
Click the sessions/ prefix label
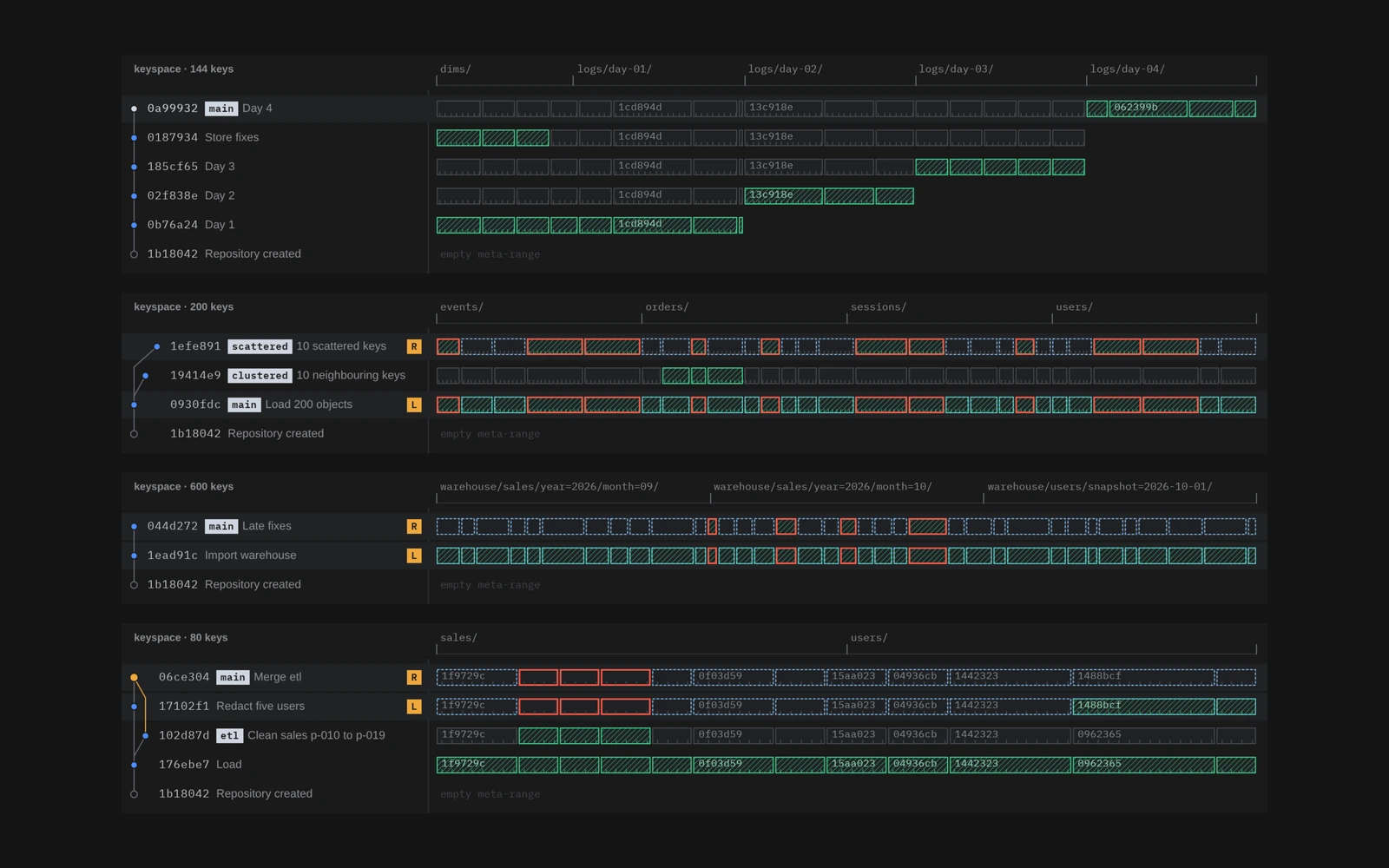point(878,307)
